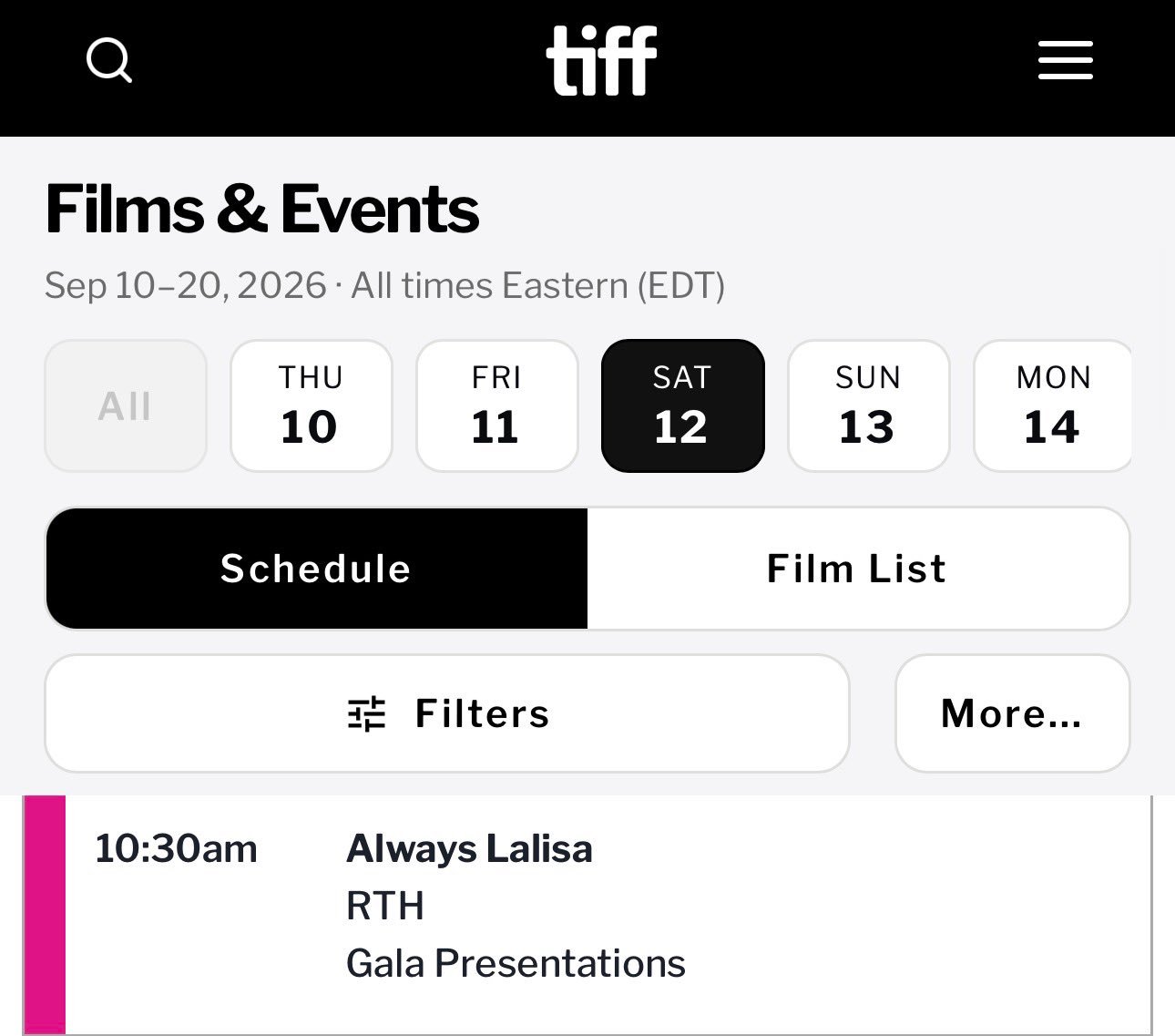Select Saturday 12 date
Viewport: 1175px width, 1036px height.
tap(683, 405)
